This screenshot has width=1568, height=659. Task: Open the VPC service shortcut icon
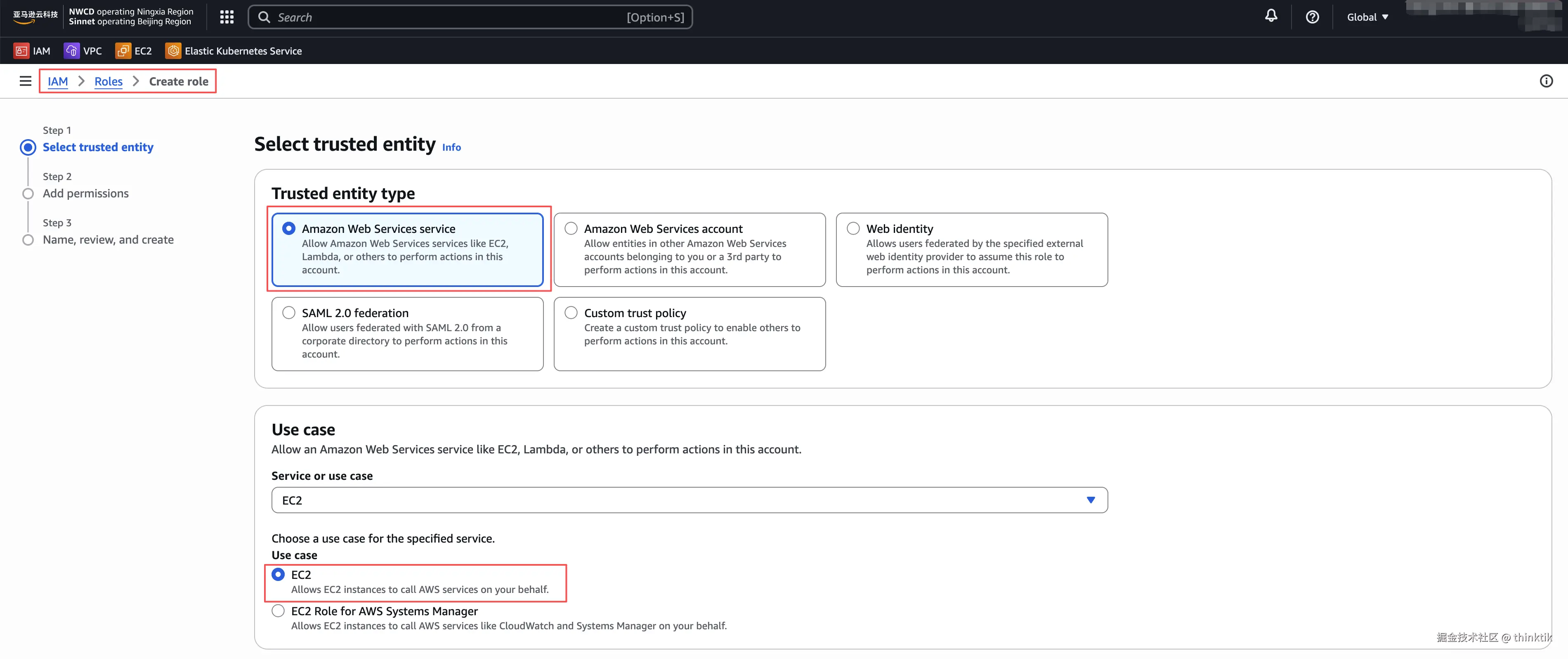71,51
